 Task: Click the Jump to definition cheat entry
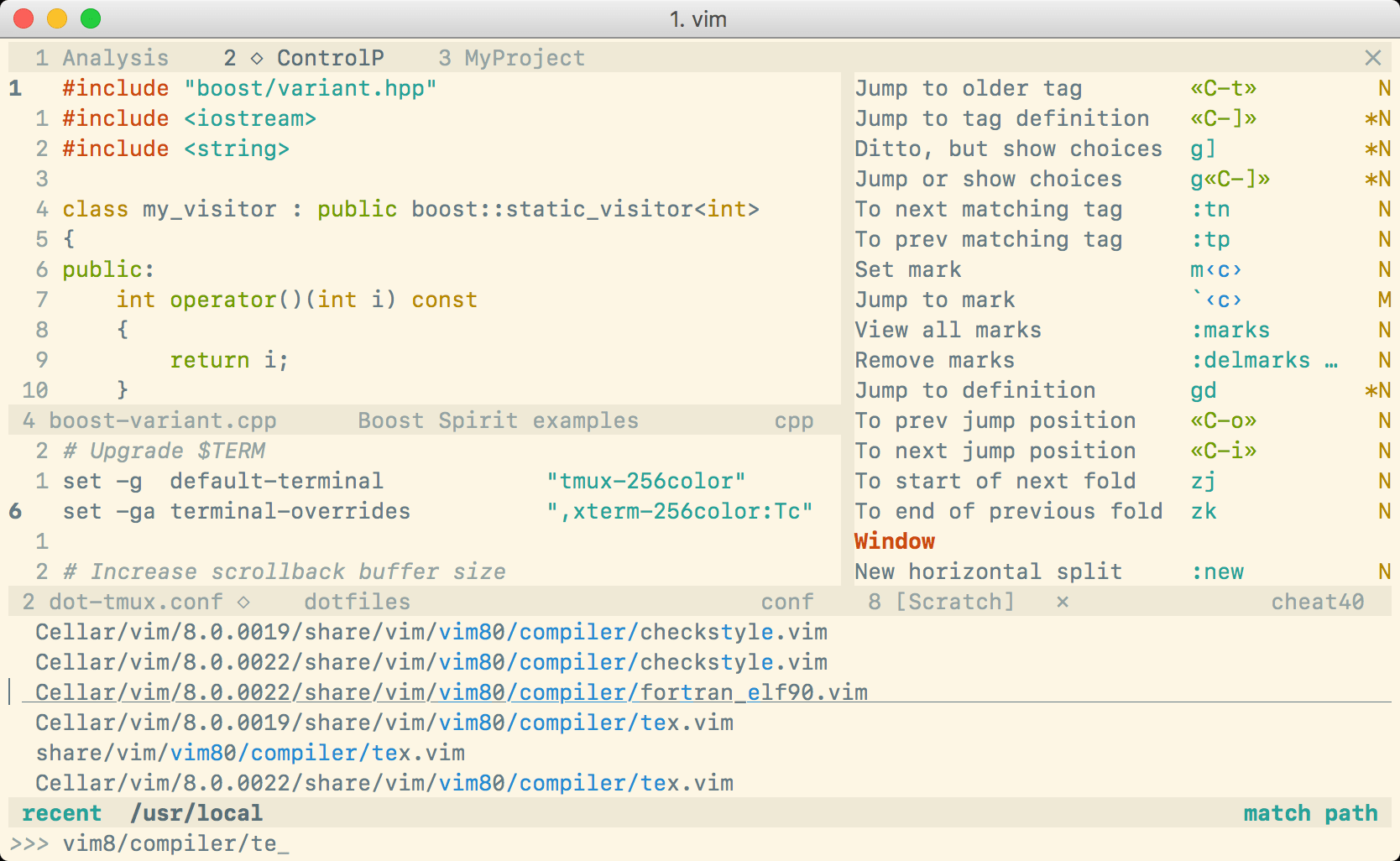(x=974, y=390)
